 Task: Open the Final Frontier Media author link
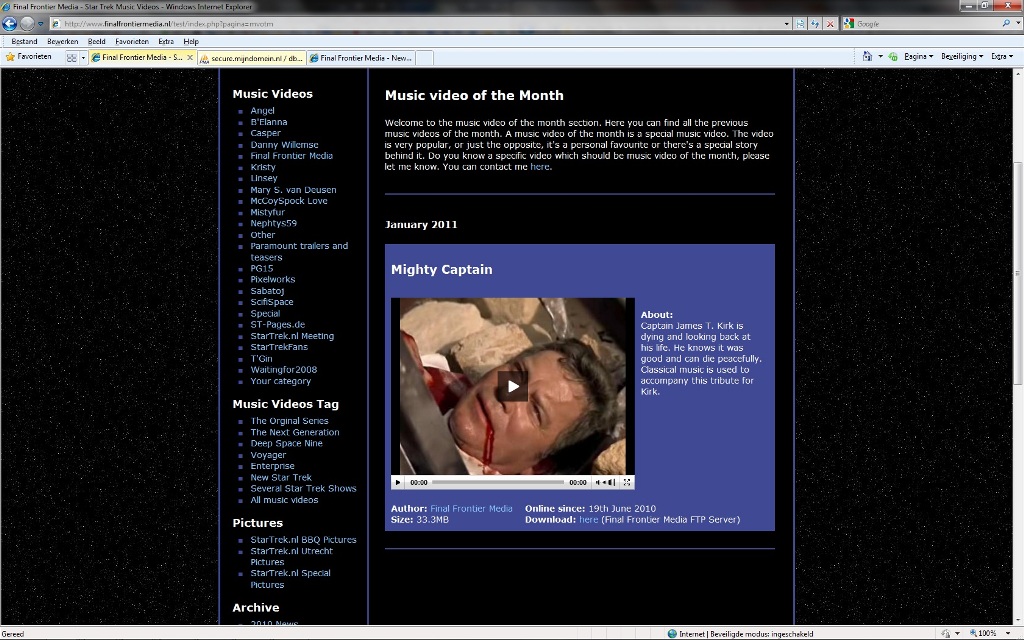tap(471, 509)
